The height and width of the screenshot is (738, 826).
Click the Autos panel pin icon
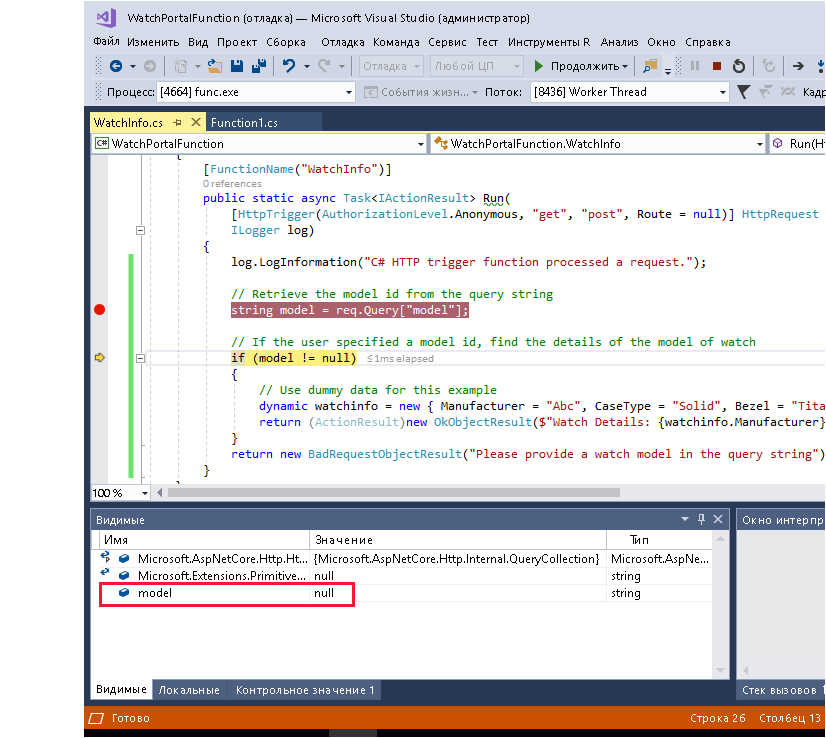point(701,519)
